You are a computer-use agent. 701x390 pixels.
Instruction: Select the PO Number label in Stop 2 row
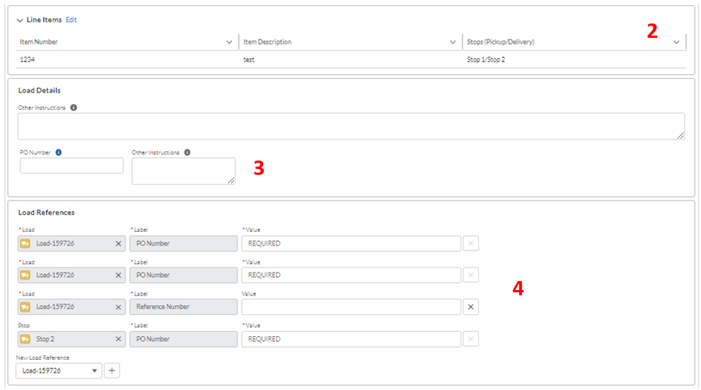(x=183, y=339)
